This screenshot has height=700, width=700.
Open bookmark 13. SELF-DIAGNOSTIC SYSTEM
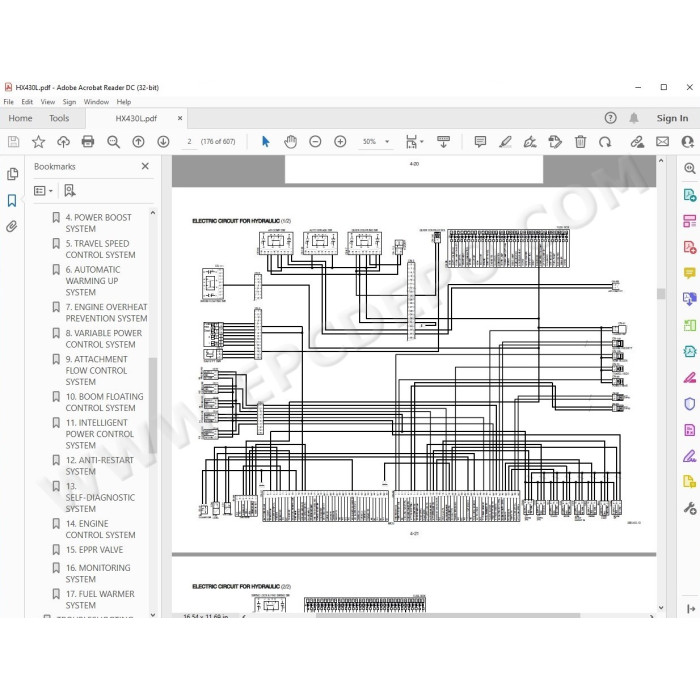tap(100, 497)
